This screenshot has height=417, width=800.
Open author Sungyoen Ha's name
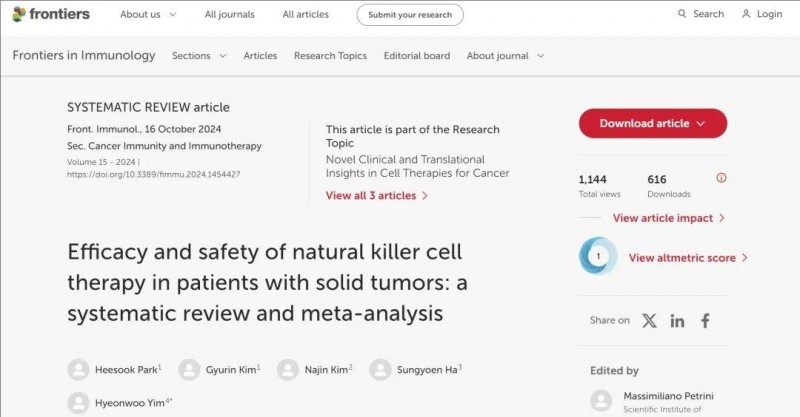[x=427, y=370]
